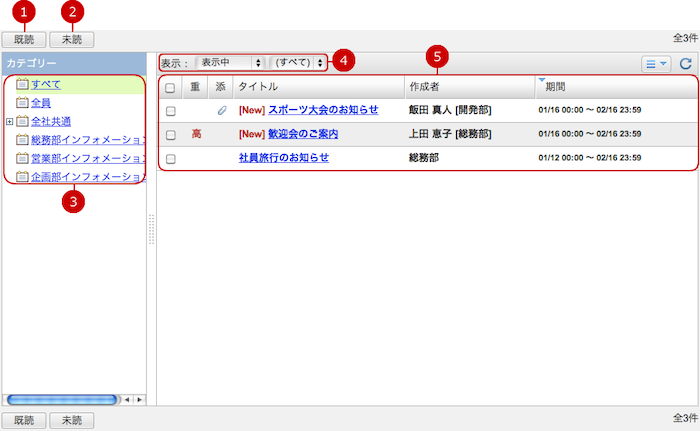
Task: Click the top 既読 button
Action: pos(24,40)
